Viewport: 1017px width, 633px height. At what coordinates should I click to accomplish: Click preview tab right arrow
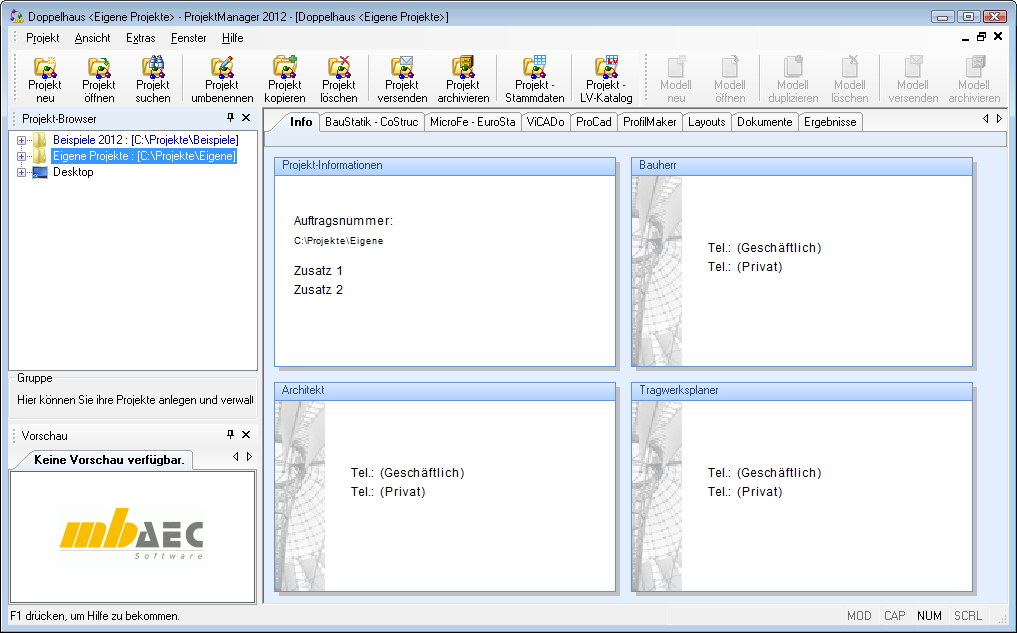pos(249,457)
